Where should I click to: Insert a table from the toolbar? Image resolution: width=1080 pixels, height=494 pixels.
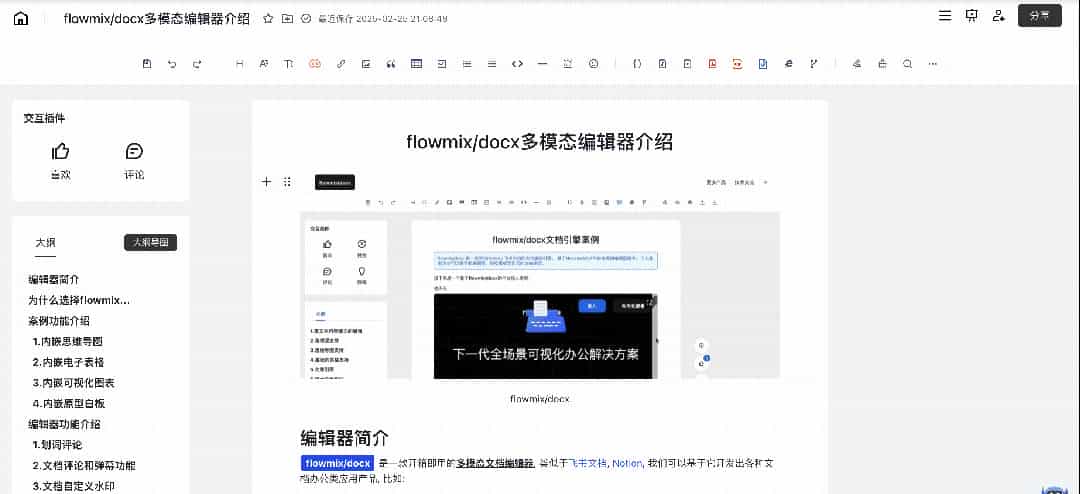pos(417,64)
